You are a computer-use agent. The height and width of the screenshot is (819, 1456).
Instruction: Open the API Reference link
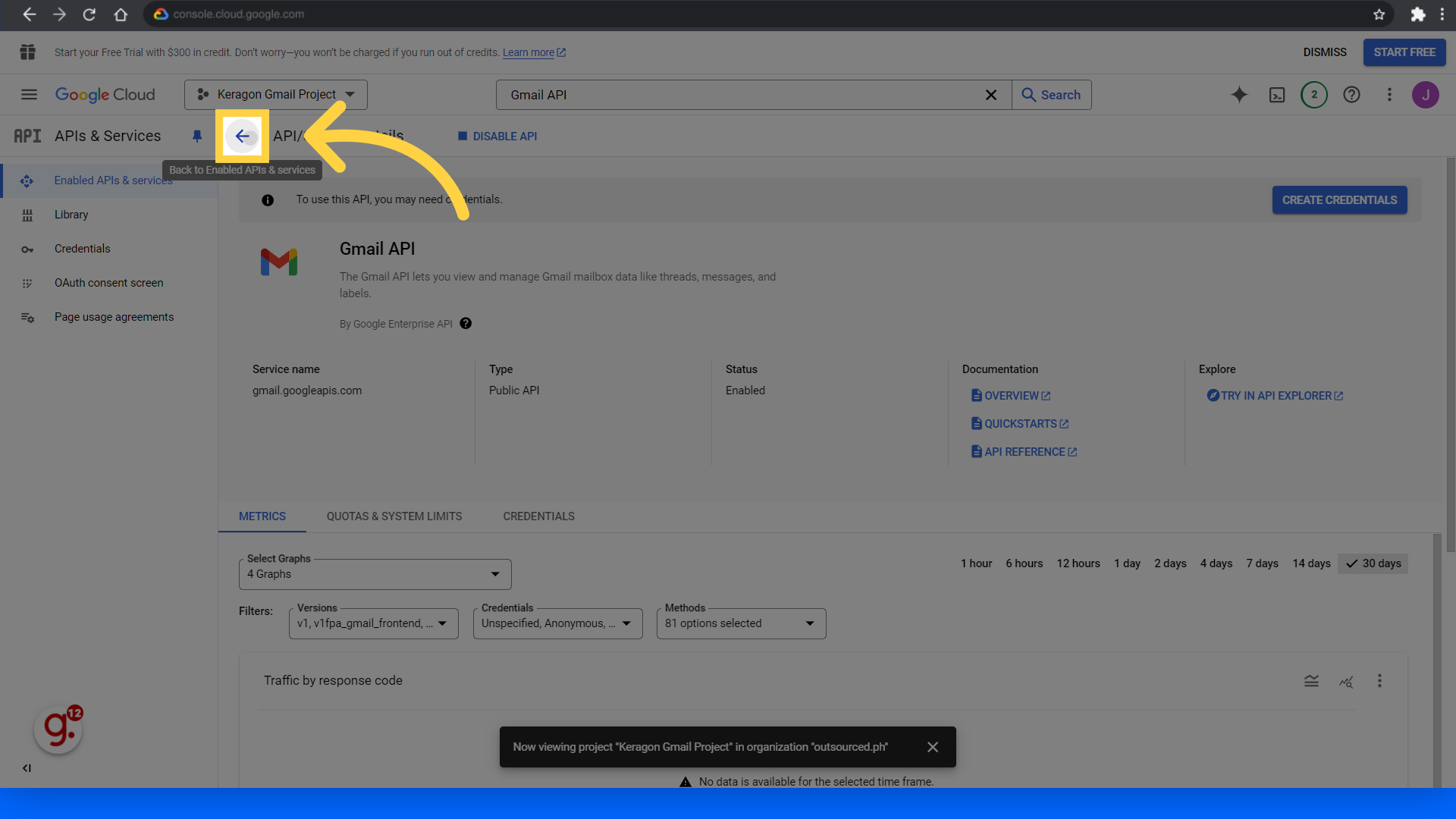1025,452
